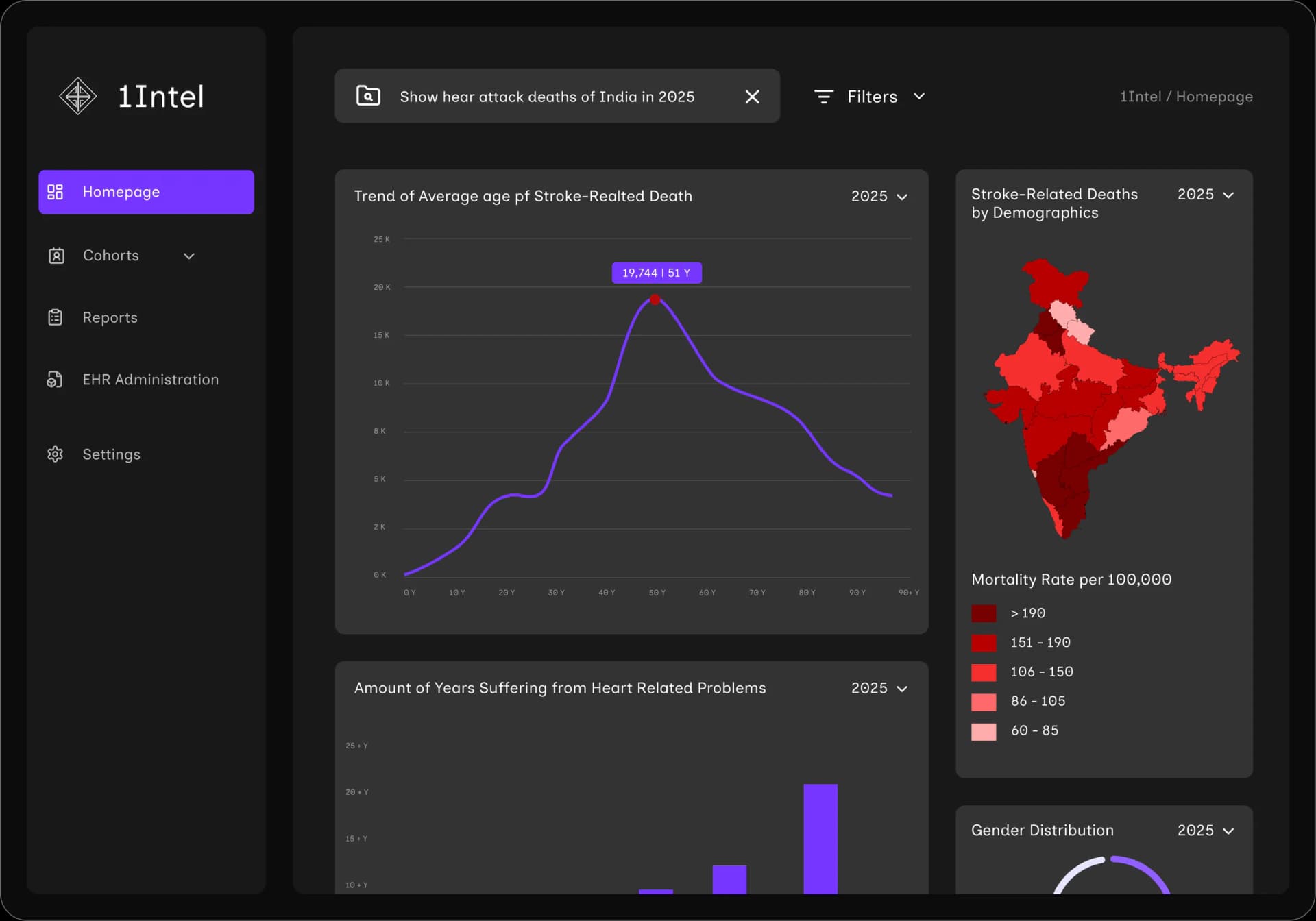The height and width of the screenshot is (921, 1316).
Task: Open year dropdown on Gender Distribution card
Action: [1206, 831]
